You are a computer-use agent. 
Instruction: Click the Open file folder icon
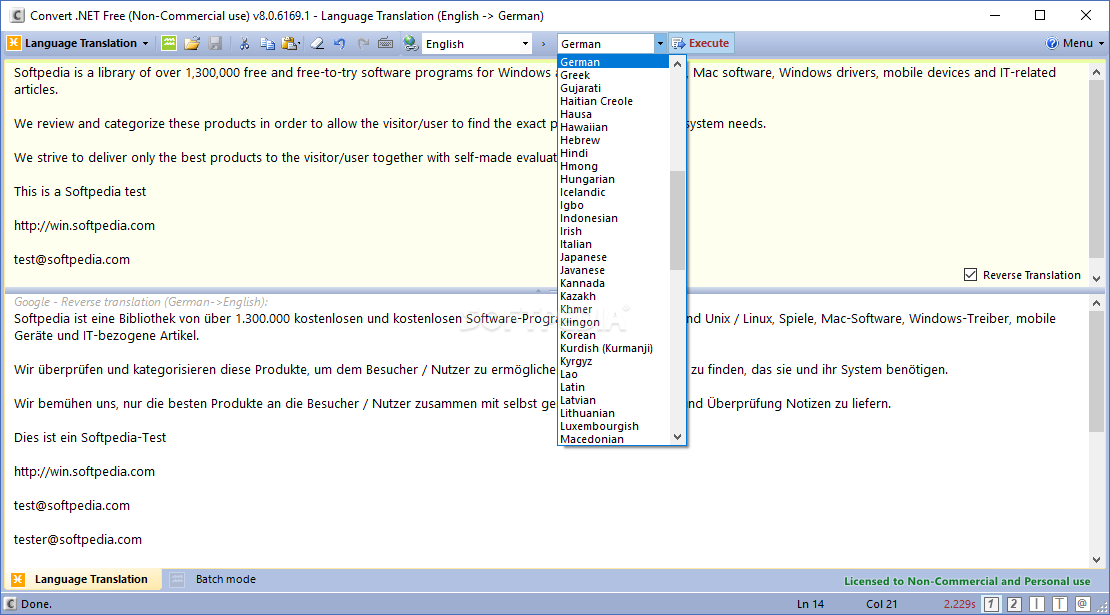[192, 43]
